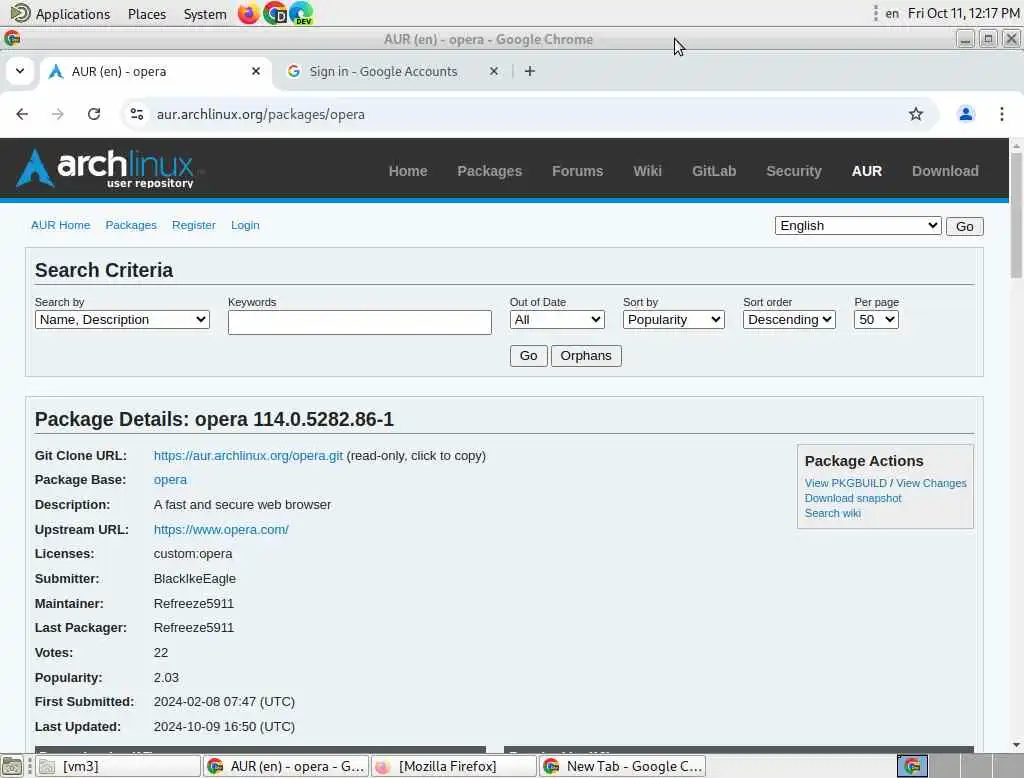
Task: Click the Keywords input field
Action: coord(359,322)
